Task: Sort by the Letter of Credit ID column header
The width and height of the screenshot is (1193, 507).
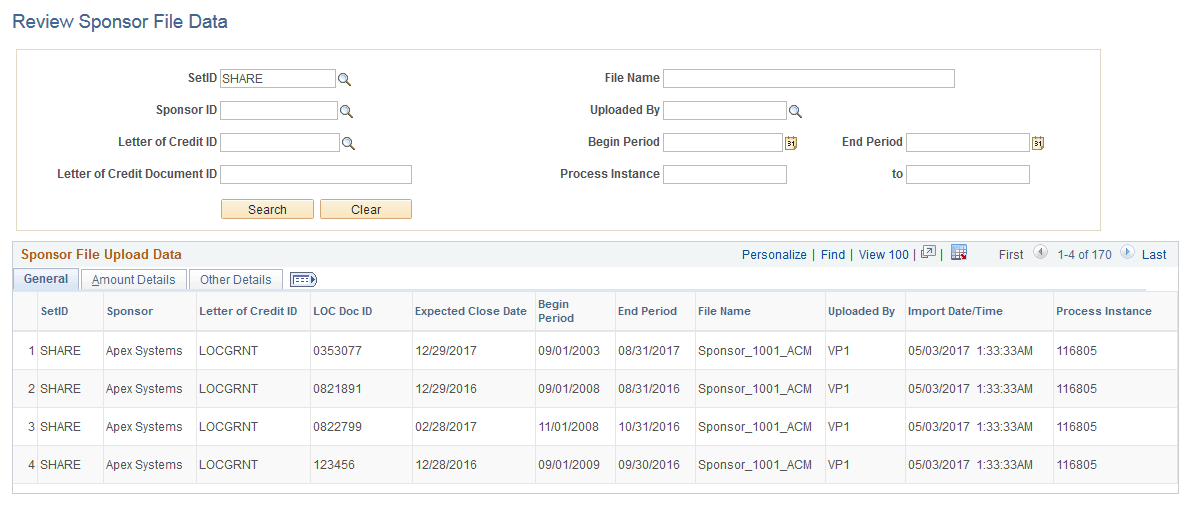Action: click(x=248, y=311)
